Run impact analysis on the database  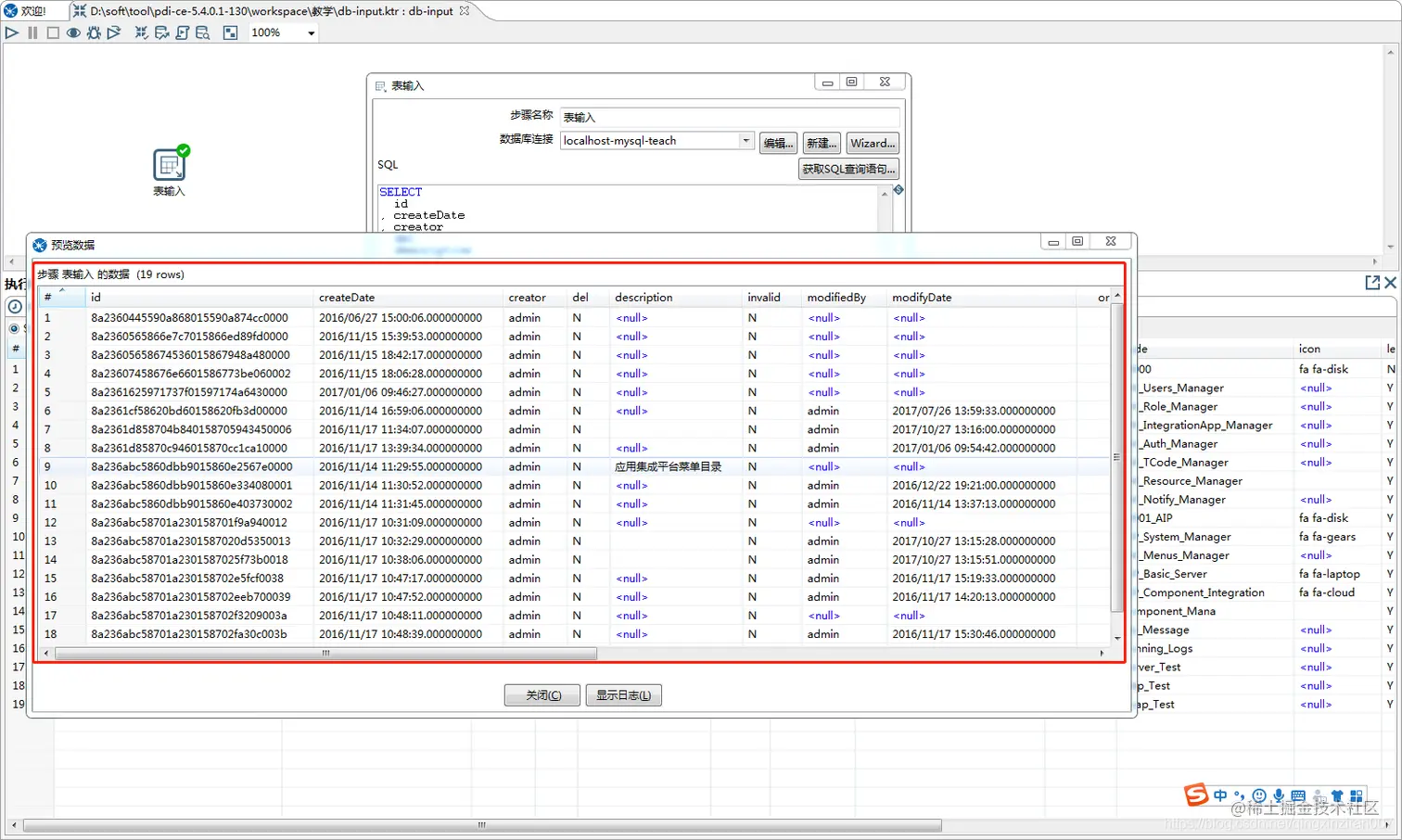(162, 32)
